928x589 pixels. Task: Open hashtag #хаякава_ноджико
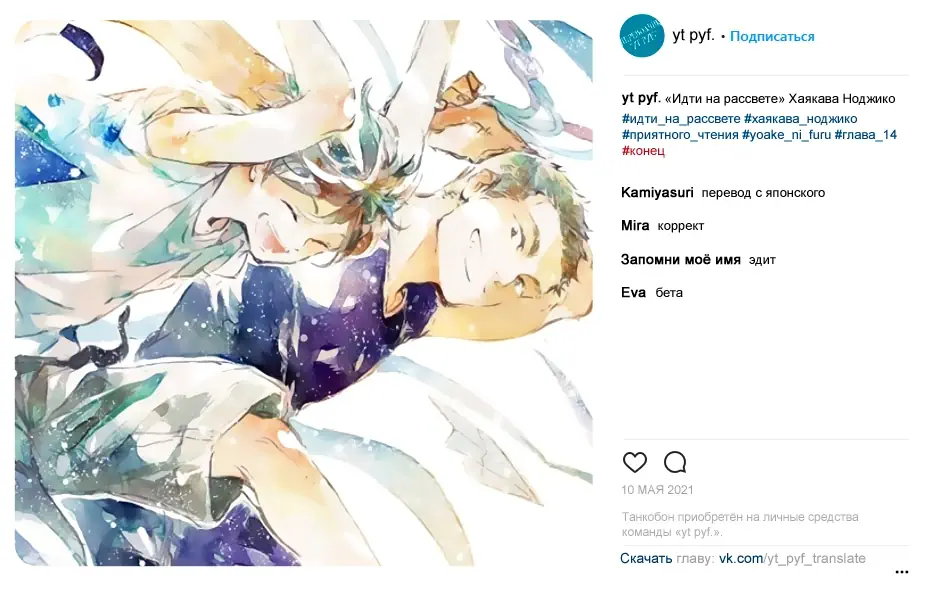click(800, 119)
